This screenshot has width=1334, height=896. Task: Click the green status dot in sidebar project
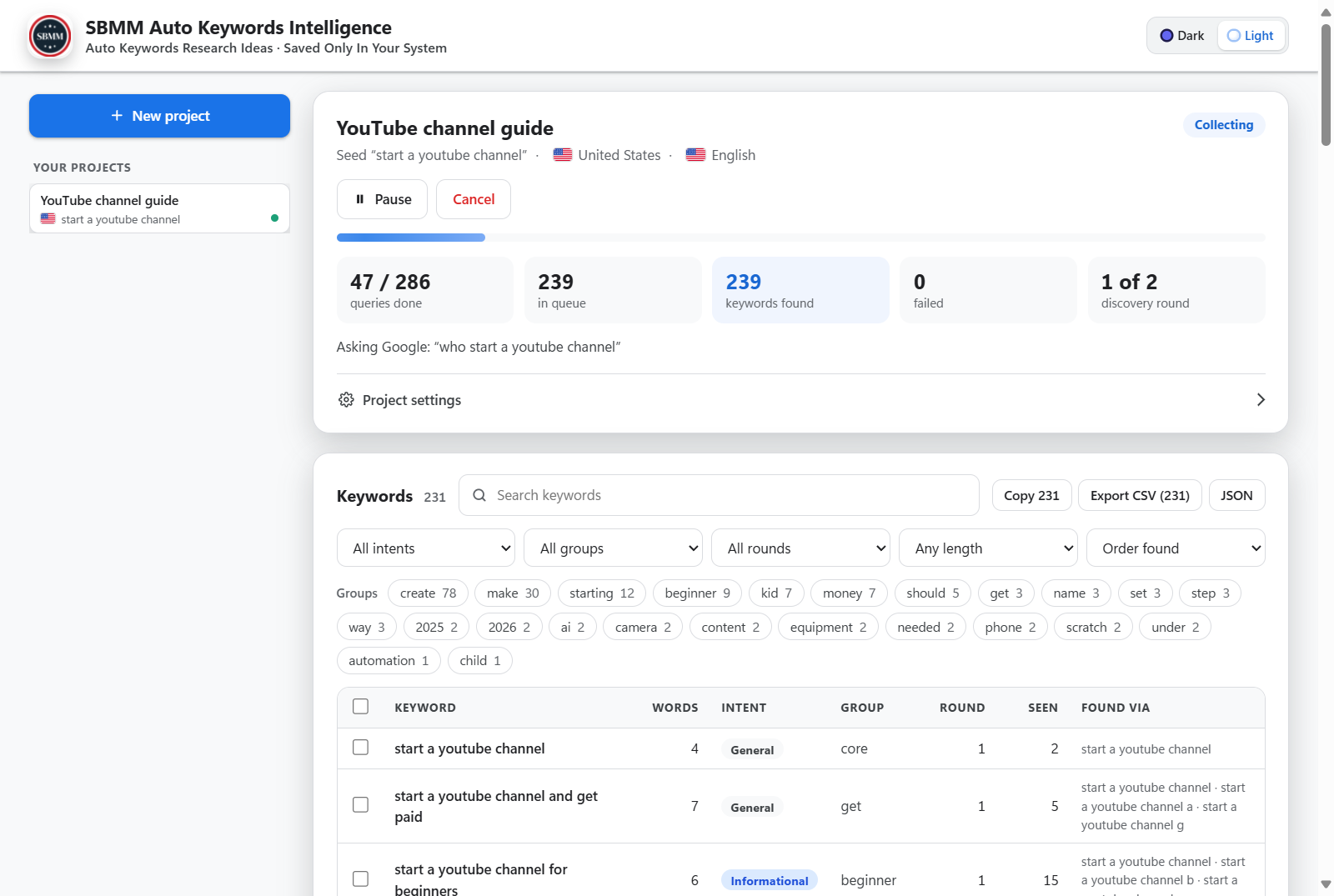click(x=274, y=218)
